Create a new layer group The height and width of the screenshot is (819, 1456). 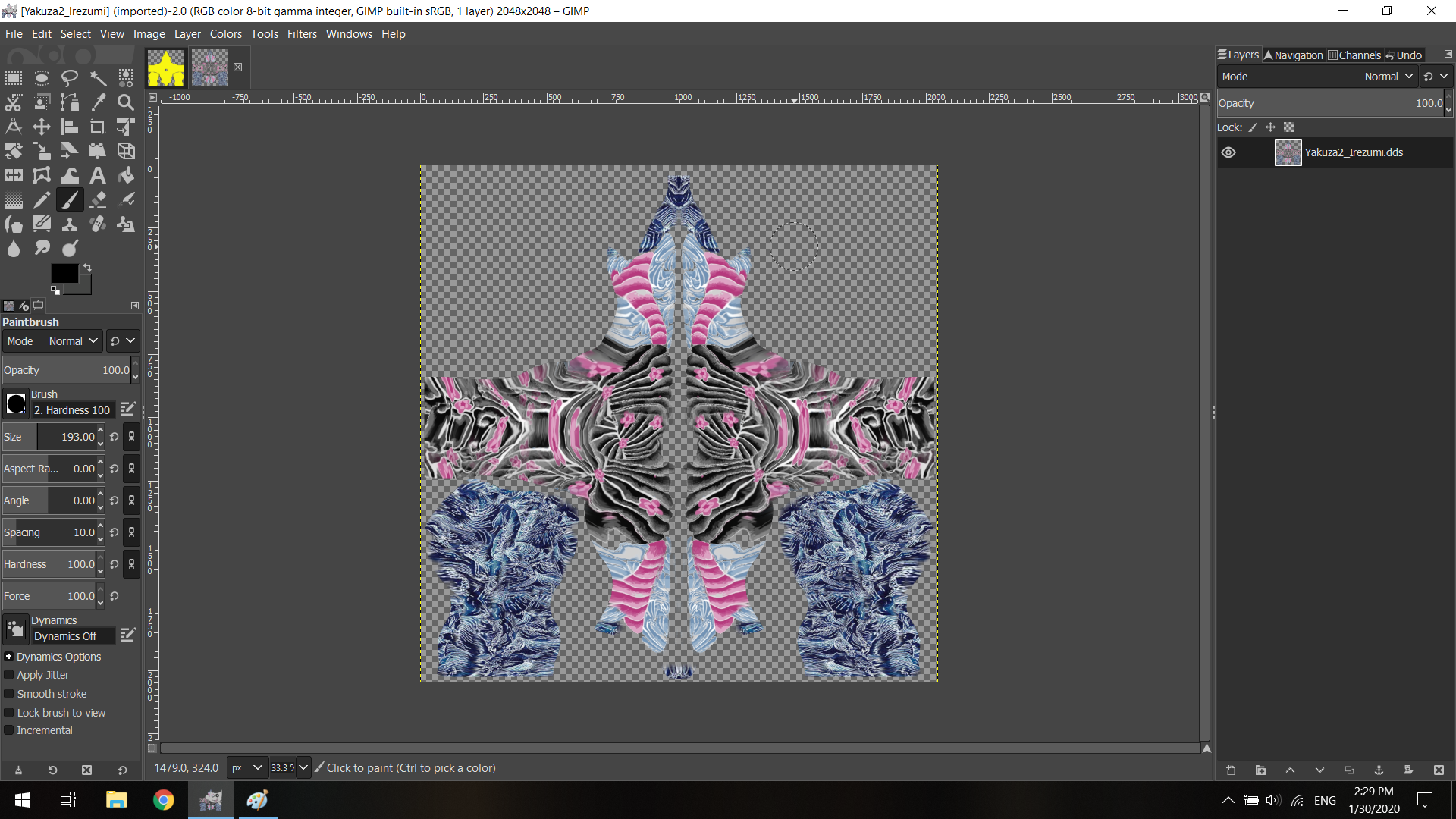(1260, 770)
